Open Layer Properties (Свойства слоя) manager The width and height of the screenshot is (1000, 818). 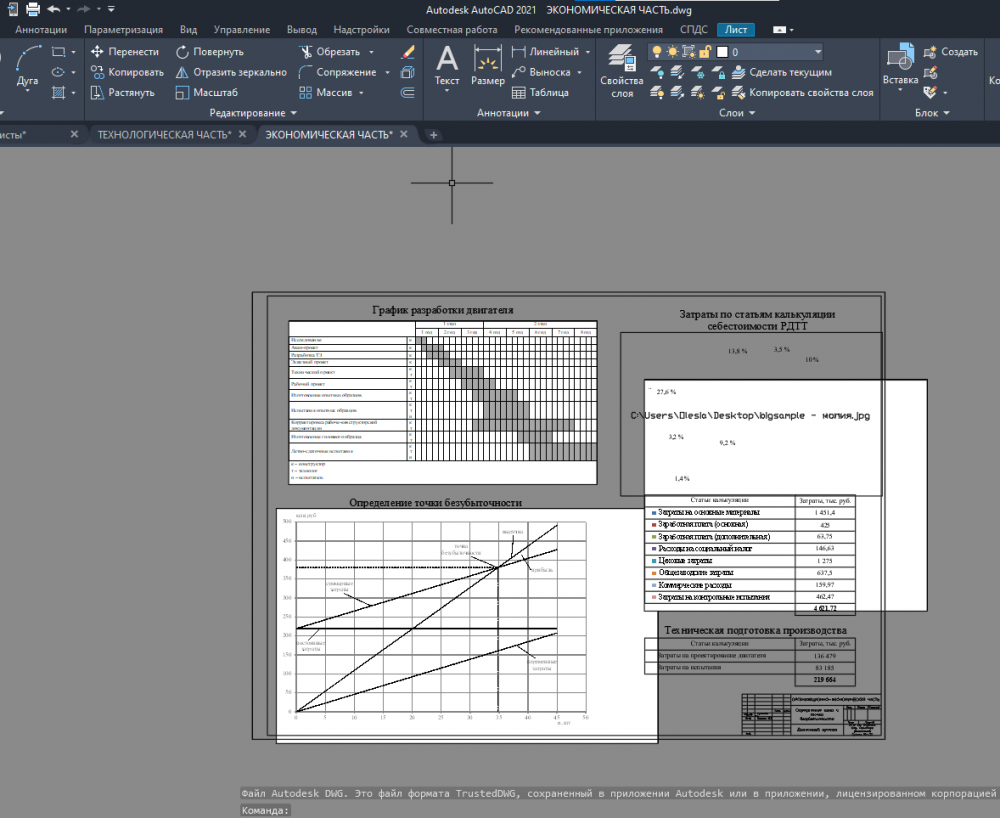[622, 71]
